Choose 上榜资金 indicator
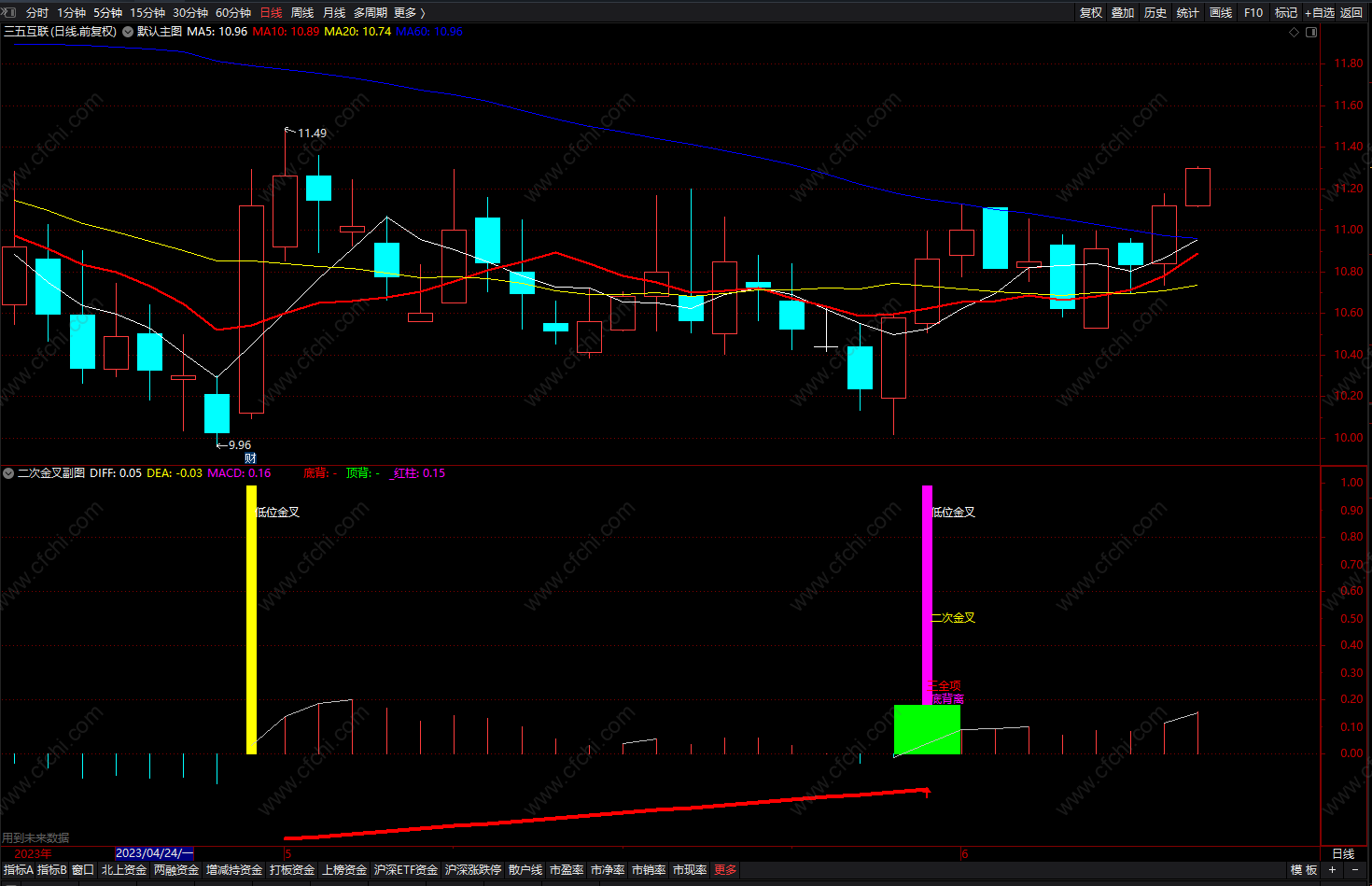The height and width of the screenshot is (886, 1372). point(344,870)
